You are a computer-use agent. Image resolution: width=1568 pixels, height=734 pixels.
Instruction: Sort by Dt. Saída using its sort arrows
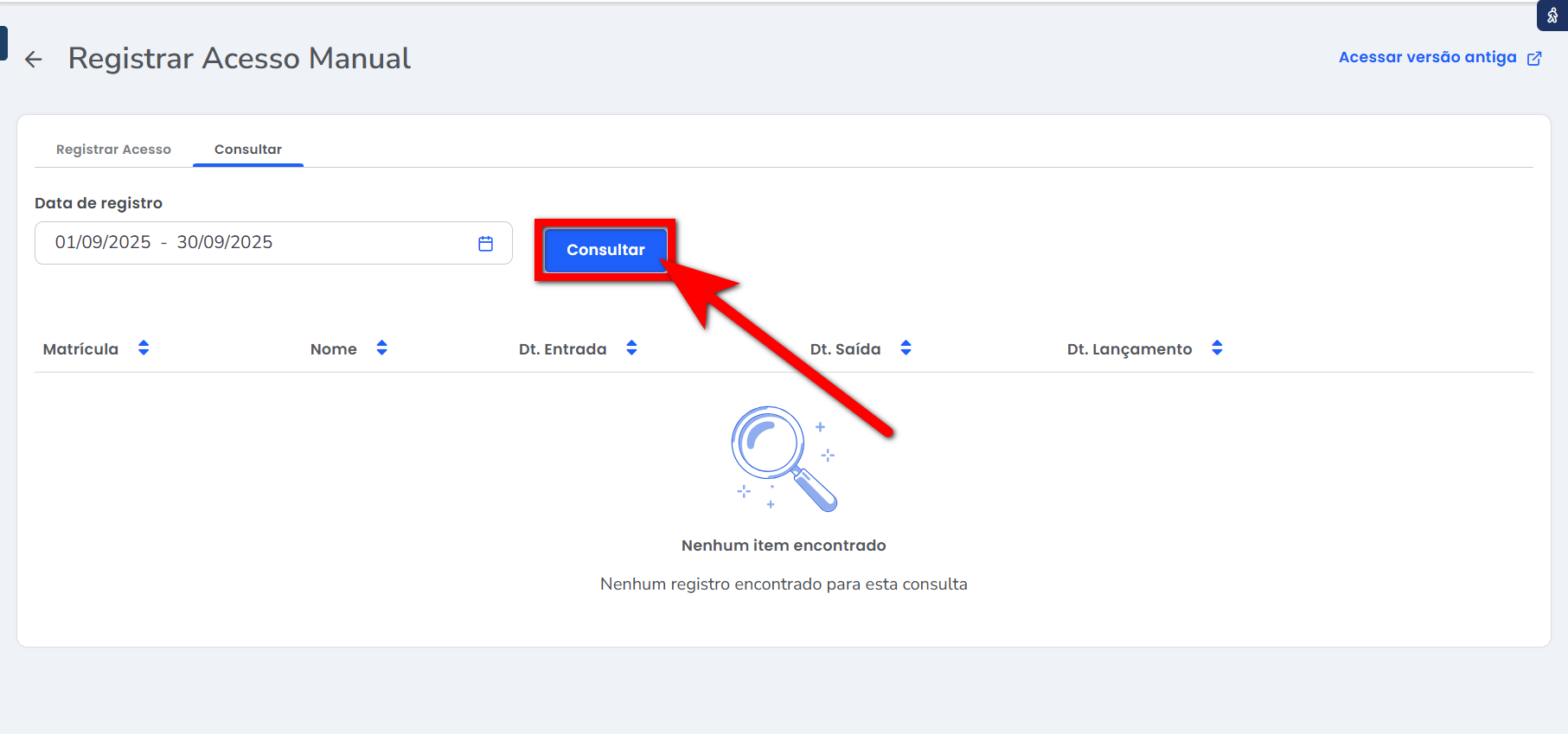[906, 348]
